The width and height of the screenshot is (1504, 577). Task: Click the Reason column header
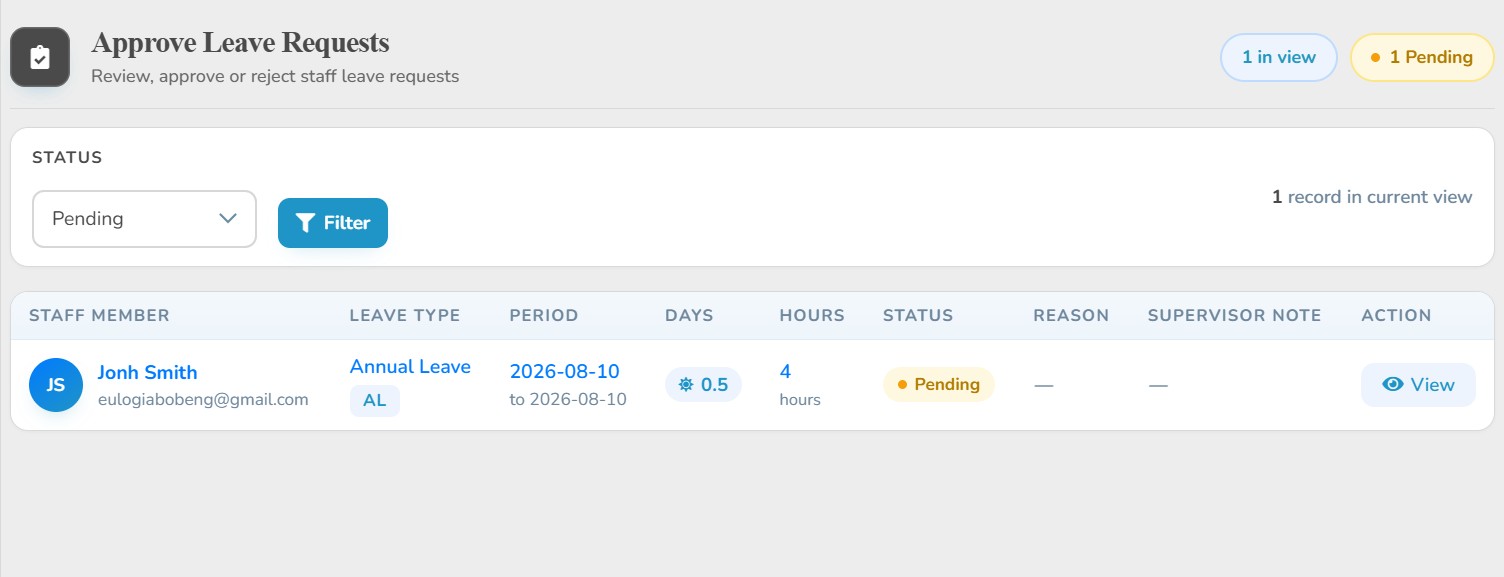tap(1071, 316)
